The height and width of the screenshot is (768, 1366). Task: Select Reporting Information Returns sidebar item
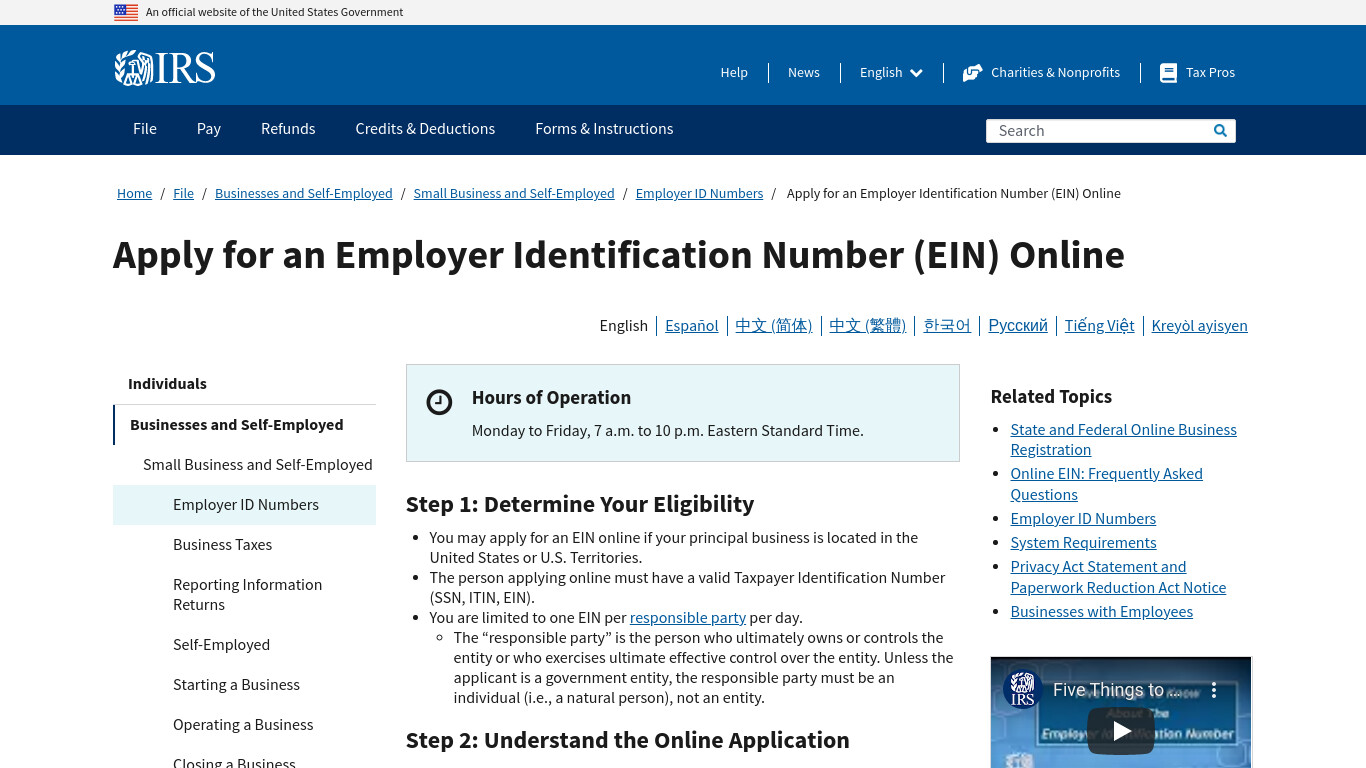pos(244,595)
